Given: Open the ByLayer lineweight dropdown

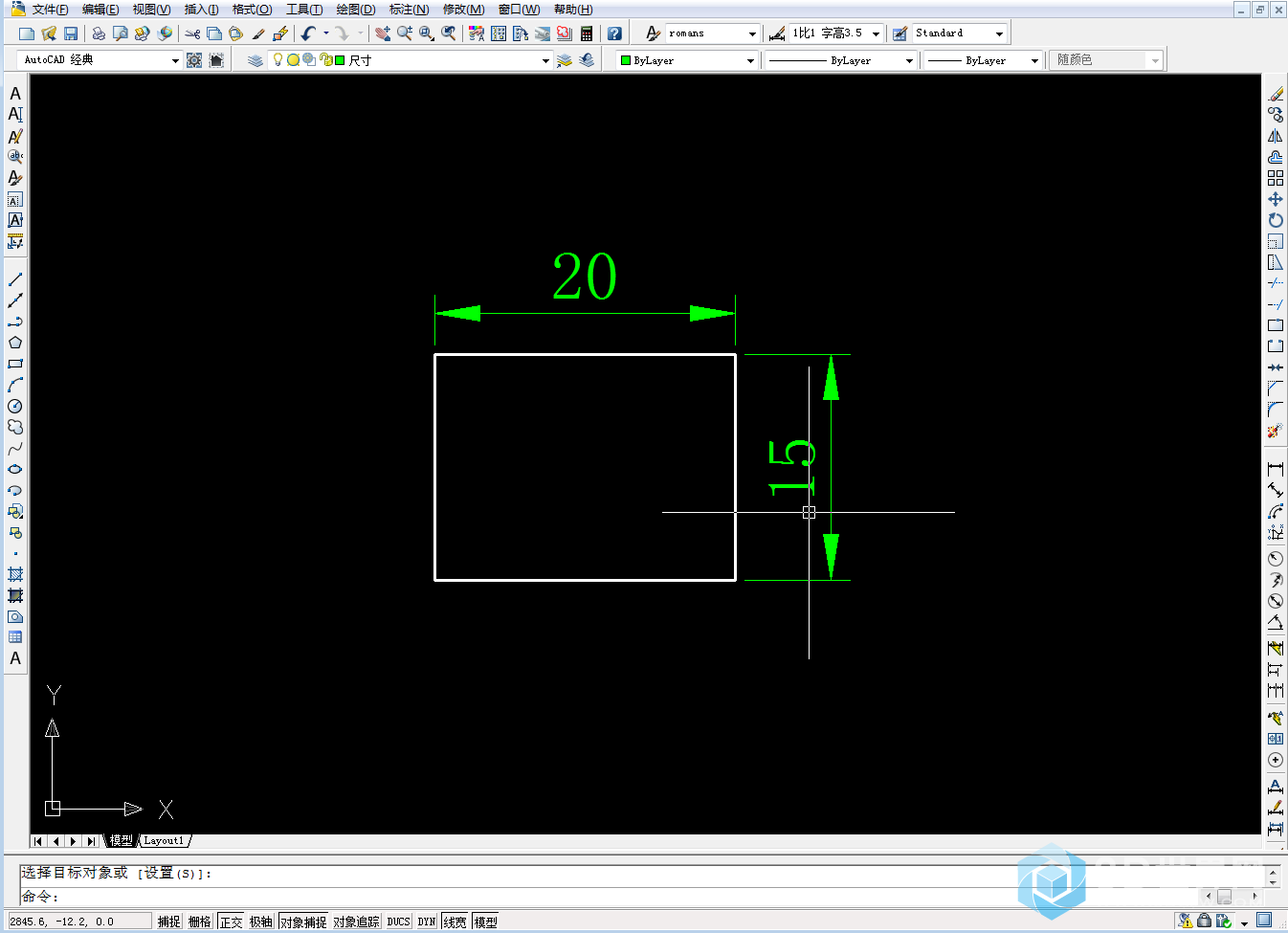Looking at the screenshot, I should (1034, 60).
